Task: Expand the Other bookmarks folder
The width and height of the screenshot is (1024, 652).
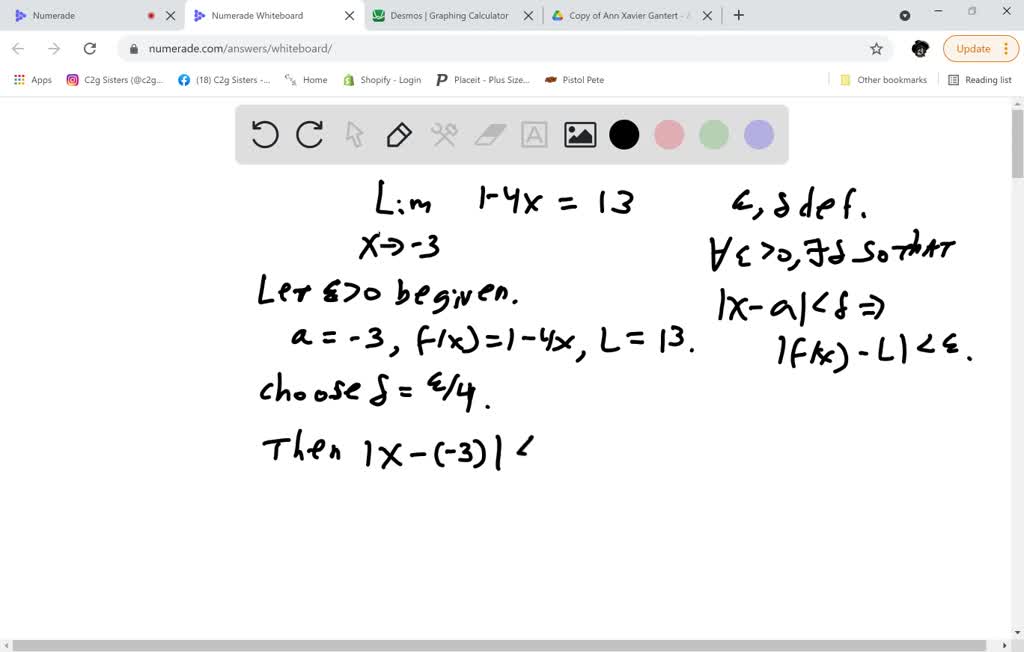Action: tap(888, 79)
